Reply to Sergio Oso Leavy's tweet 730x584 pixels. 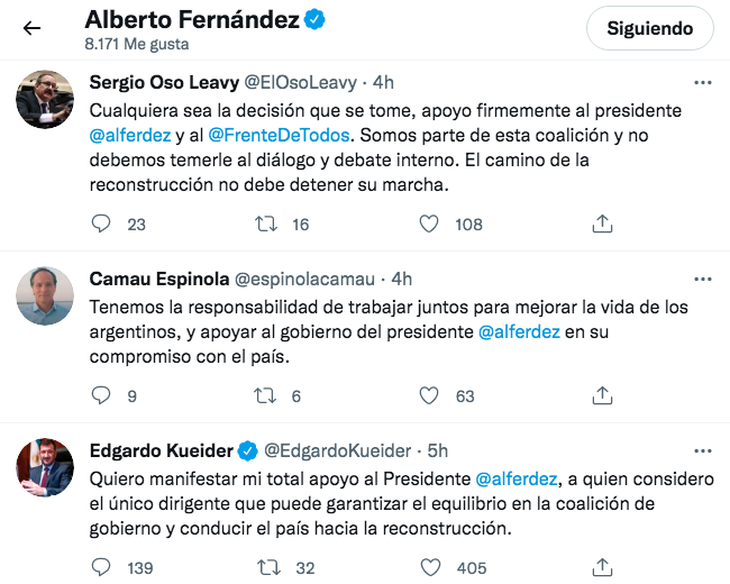click(x=101, y=224)
